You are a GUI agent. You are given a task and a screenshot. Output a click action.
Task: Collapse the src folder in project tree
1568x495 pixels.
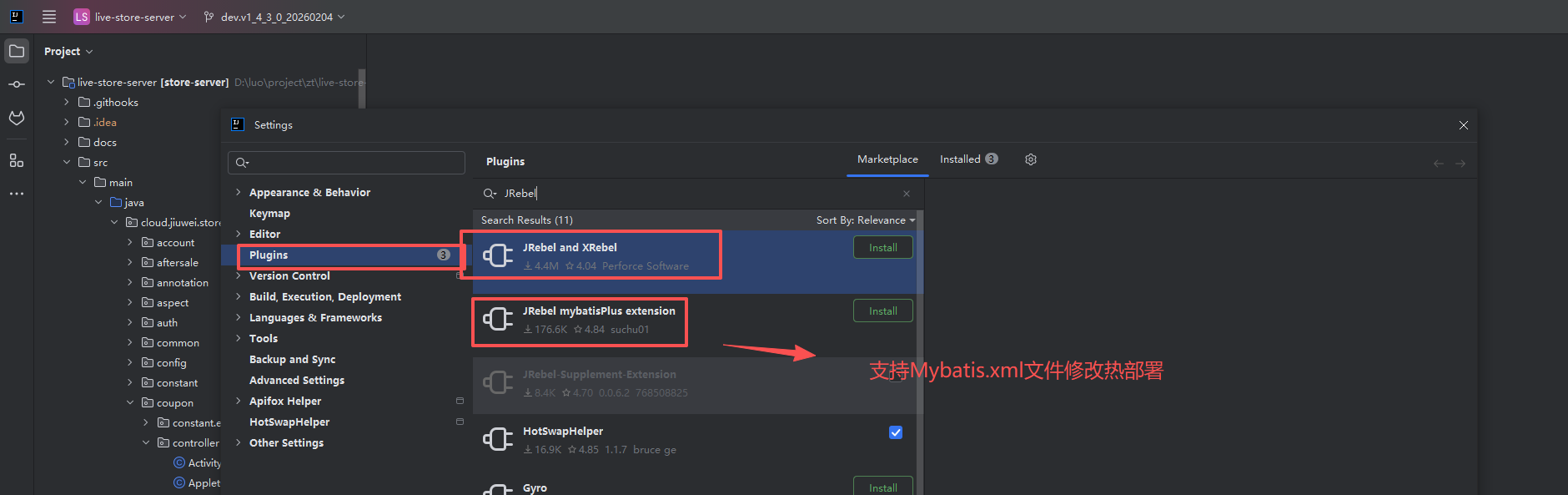[x=67, y=162]
